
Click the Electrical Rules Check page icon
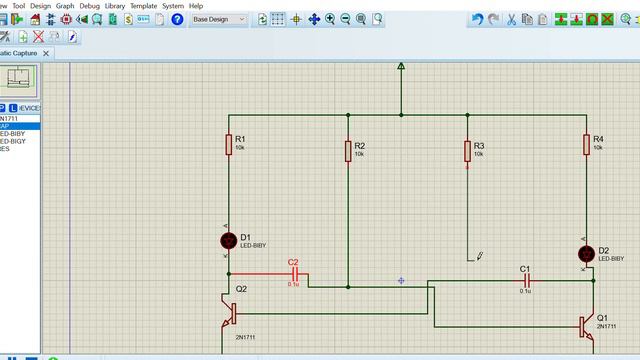click(72, 37)
